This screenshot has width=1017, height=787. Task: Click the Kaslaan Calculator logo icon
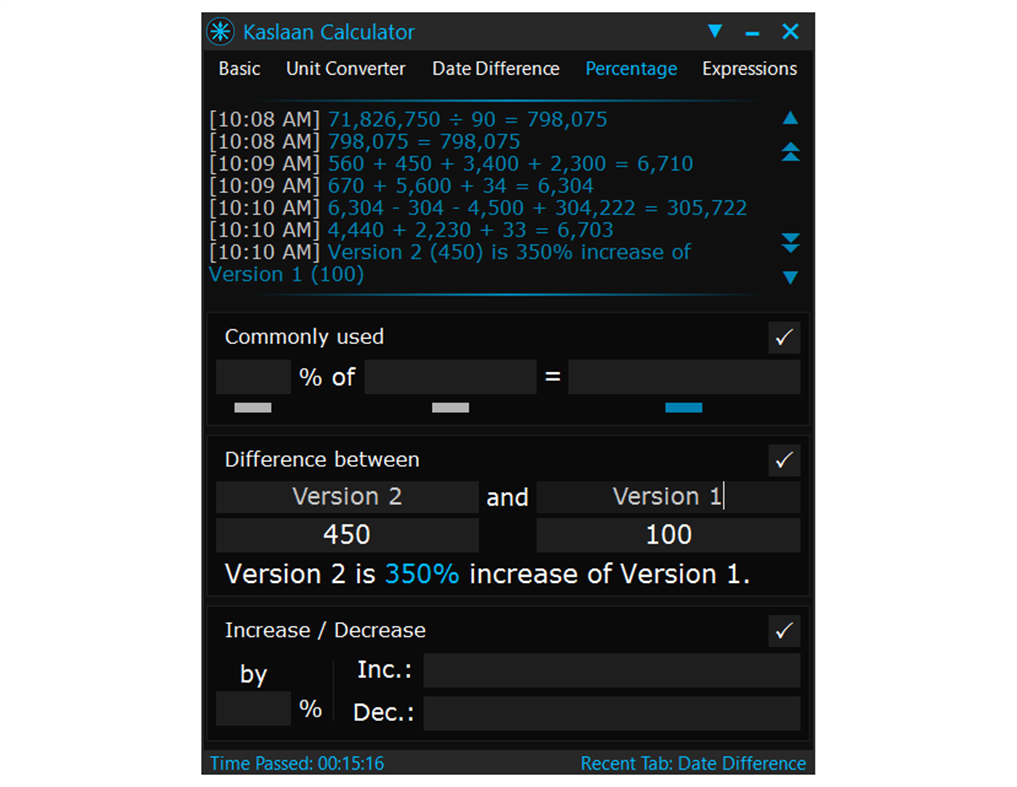(x=220, y=31)
